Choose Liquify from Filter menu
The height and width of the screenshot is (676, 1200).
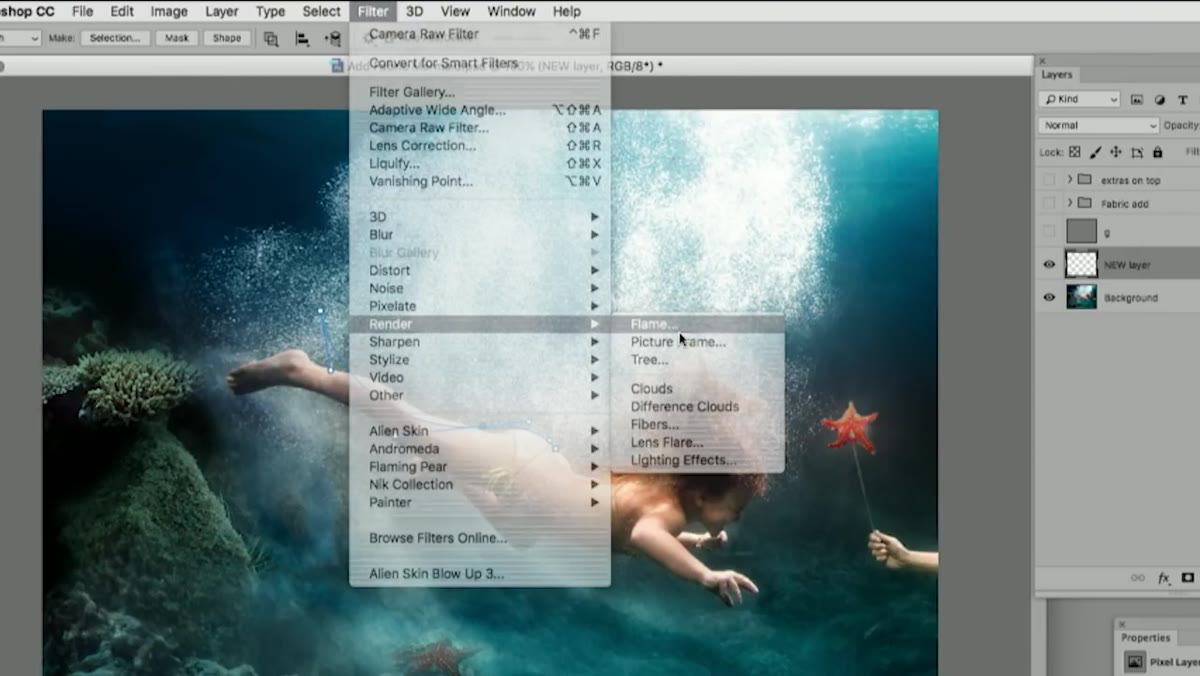pyautogui.click(x=480, y=163)
